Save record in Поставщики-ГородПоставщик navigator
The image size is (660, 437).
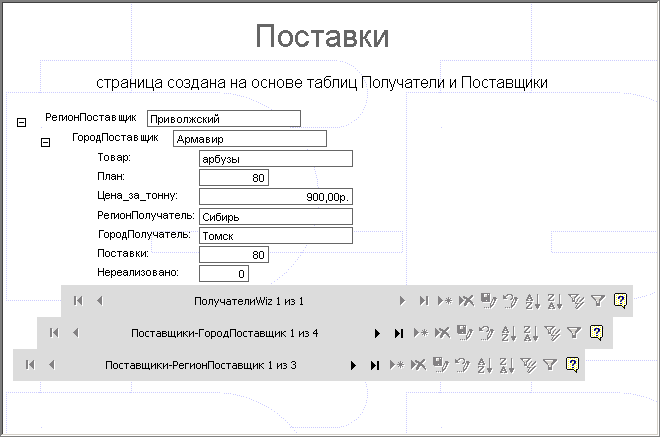(464, 333)
